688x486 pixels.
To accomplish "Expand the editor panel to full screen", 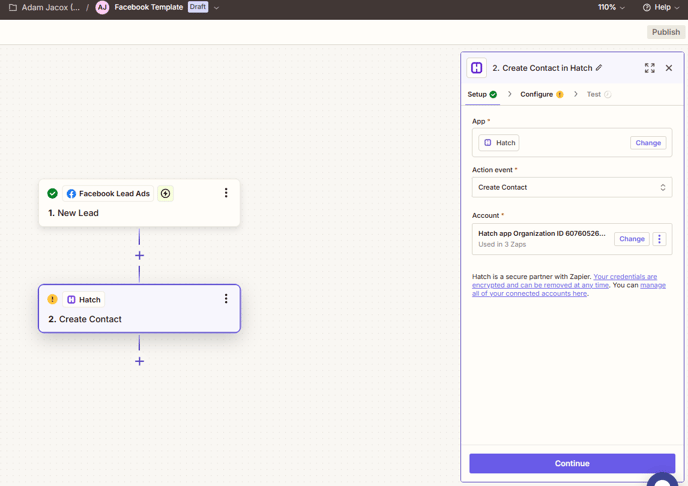I will pyautogui.click(x=649, y=68).
